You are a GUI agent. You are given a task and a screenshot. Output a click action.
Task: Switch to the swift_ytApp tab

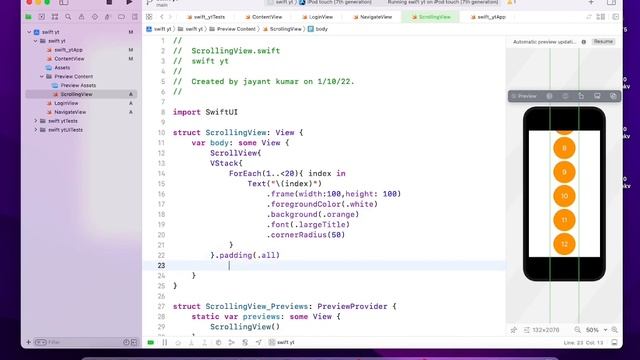click(488, 17)
